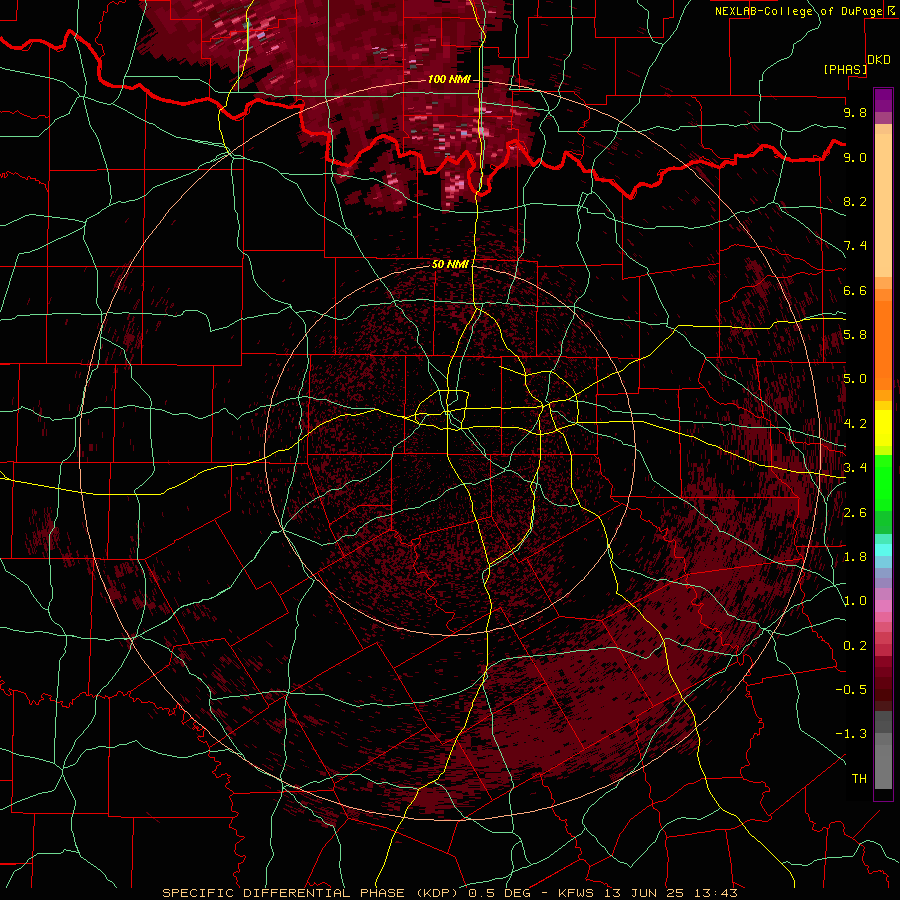Click the KFWS radar site identifier

tap(577, 893)
